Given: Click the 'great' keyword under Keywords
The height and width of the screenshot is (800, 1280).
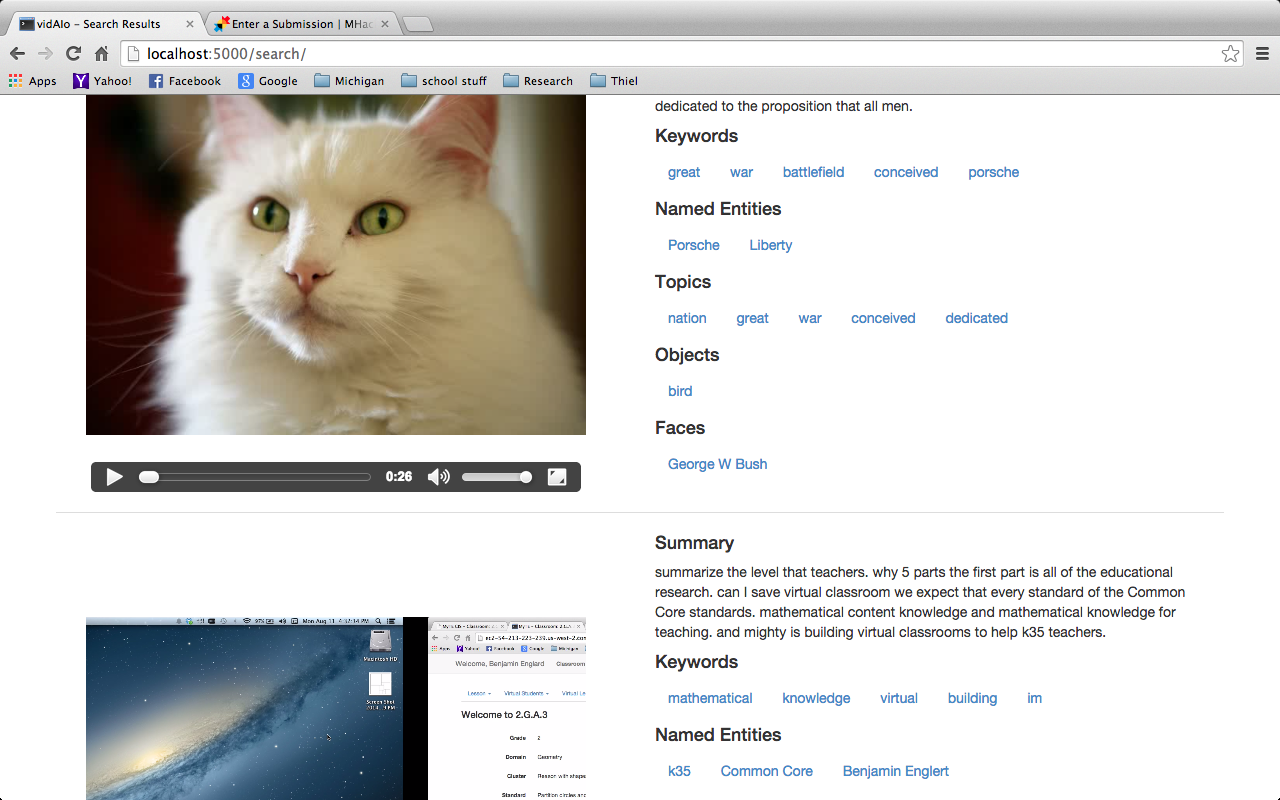Looking at the screenshot, I should tap(684, 172).
